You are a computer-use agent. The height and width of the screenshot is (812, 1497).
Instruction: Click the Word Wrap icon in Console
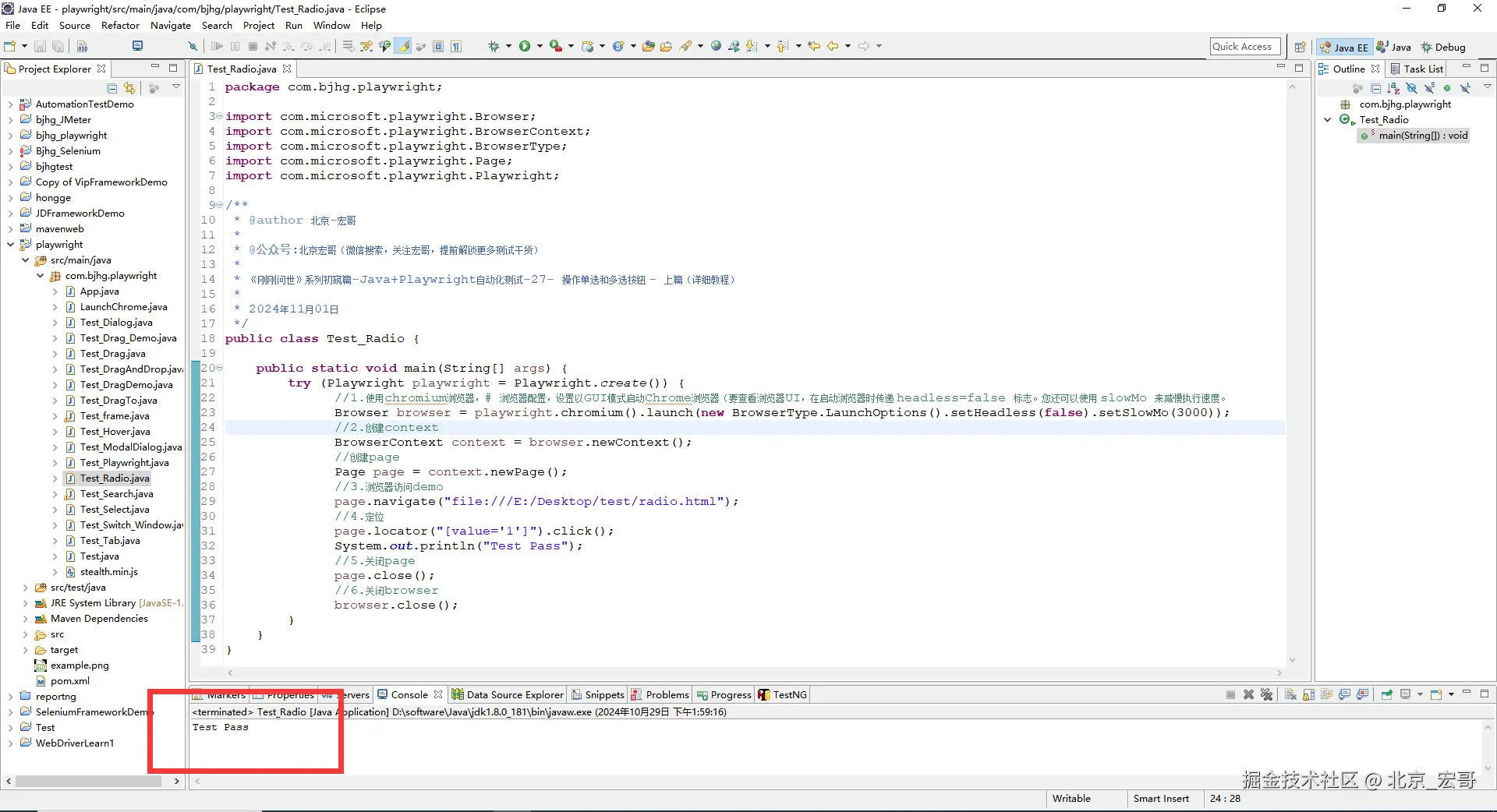[1326, 694]
